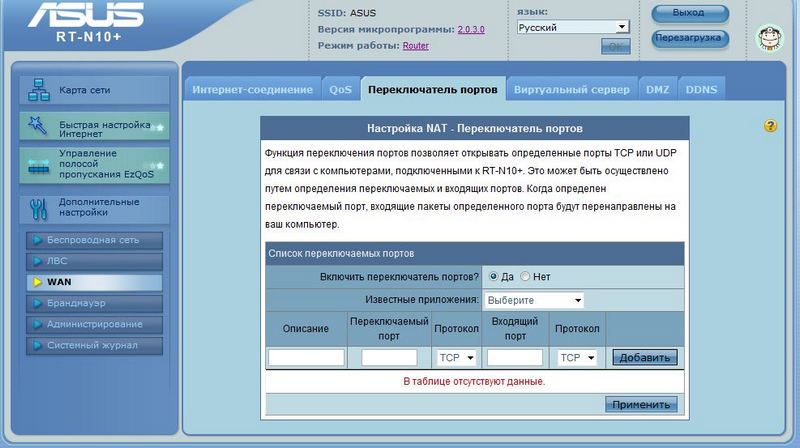Screen dimensions: 800x448
Task: Open the Известные приложения dropdown
Action: pos(534,301)
